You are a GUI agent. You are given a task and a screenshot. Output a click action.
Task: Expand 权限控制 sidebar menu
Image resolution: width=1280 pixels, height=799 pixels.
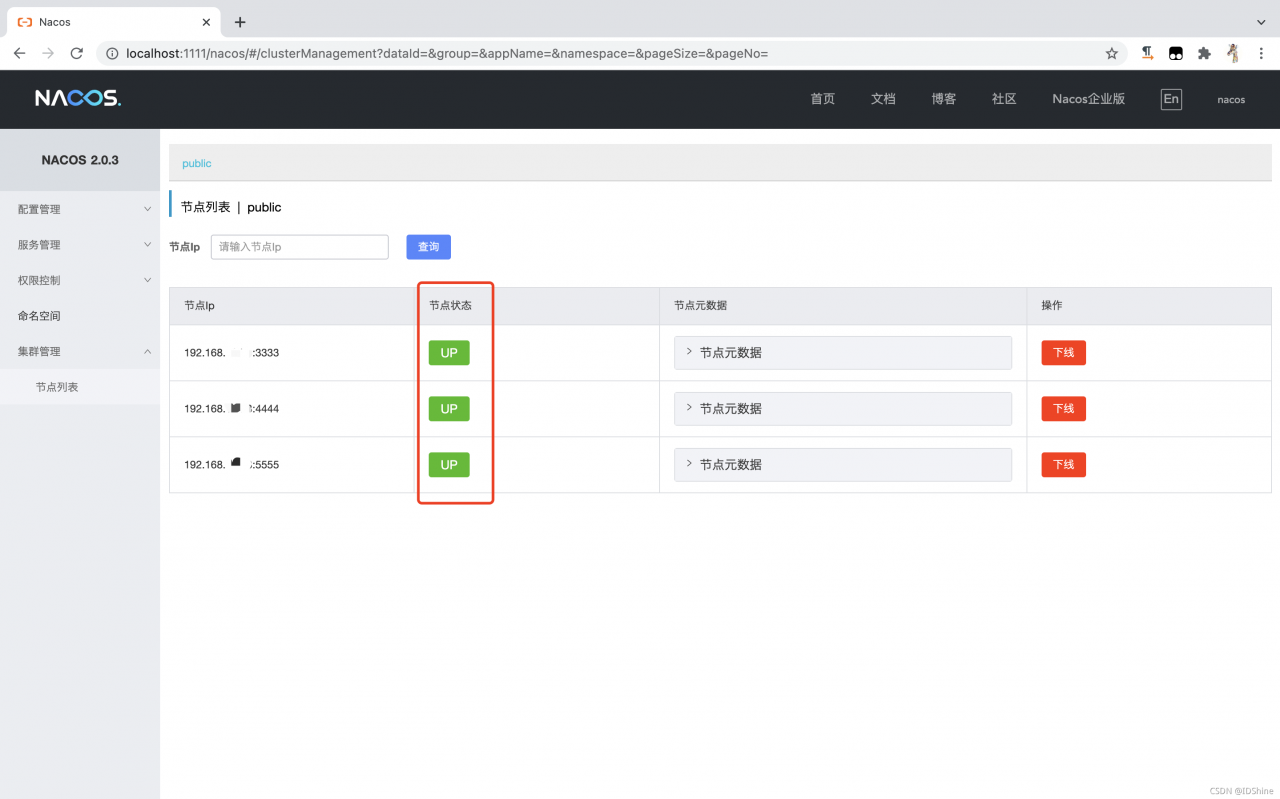(x=80, y=280)
